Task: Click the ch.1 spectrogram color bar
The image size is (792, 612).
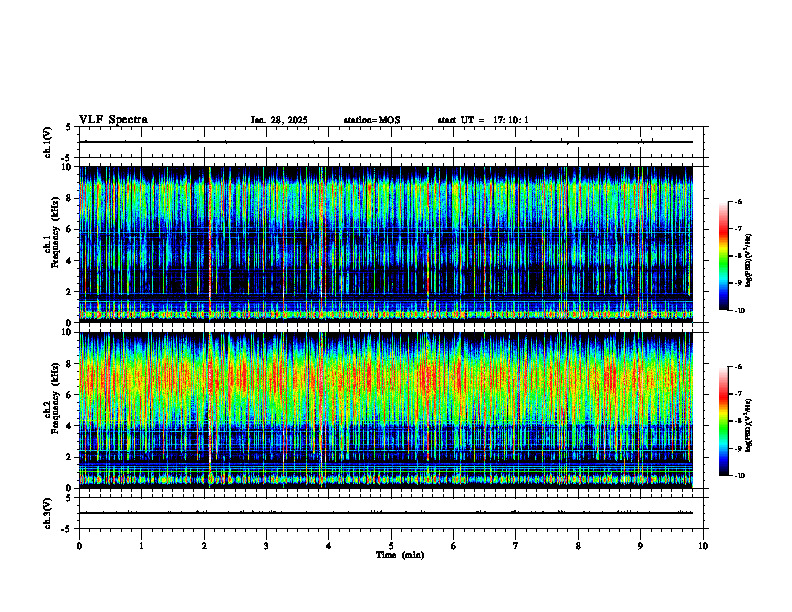Action: click(724, 256)
